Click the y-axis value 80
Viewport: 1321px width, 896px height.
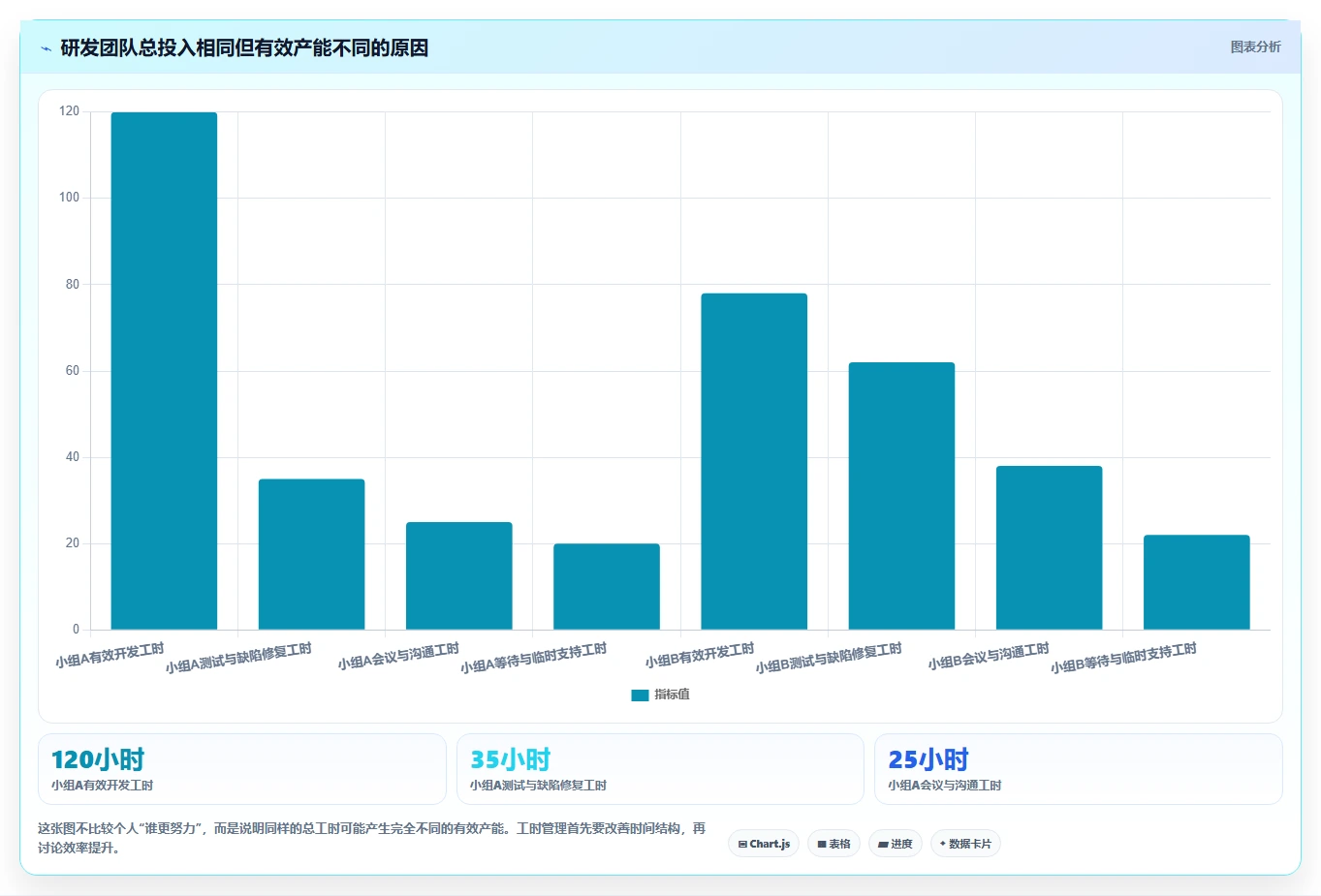click(73, 285)
